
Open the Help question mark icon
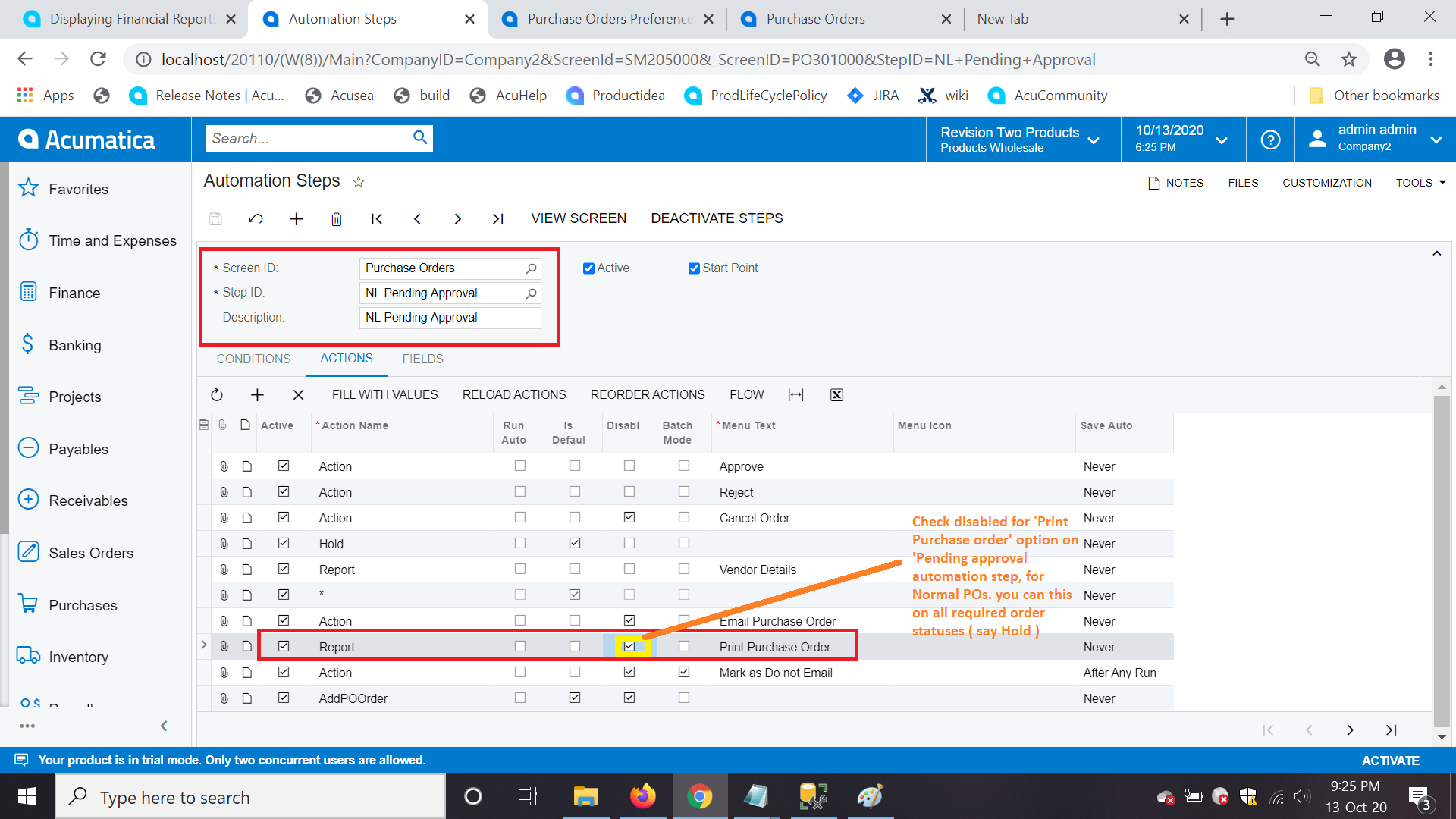(1270, 140)
